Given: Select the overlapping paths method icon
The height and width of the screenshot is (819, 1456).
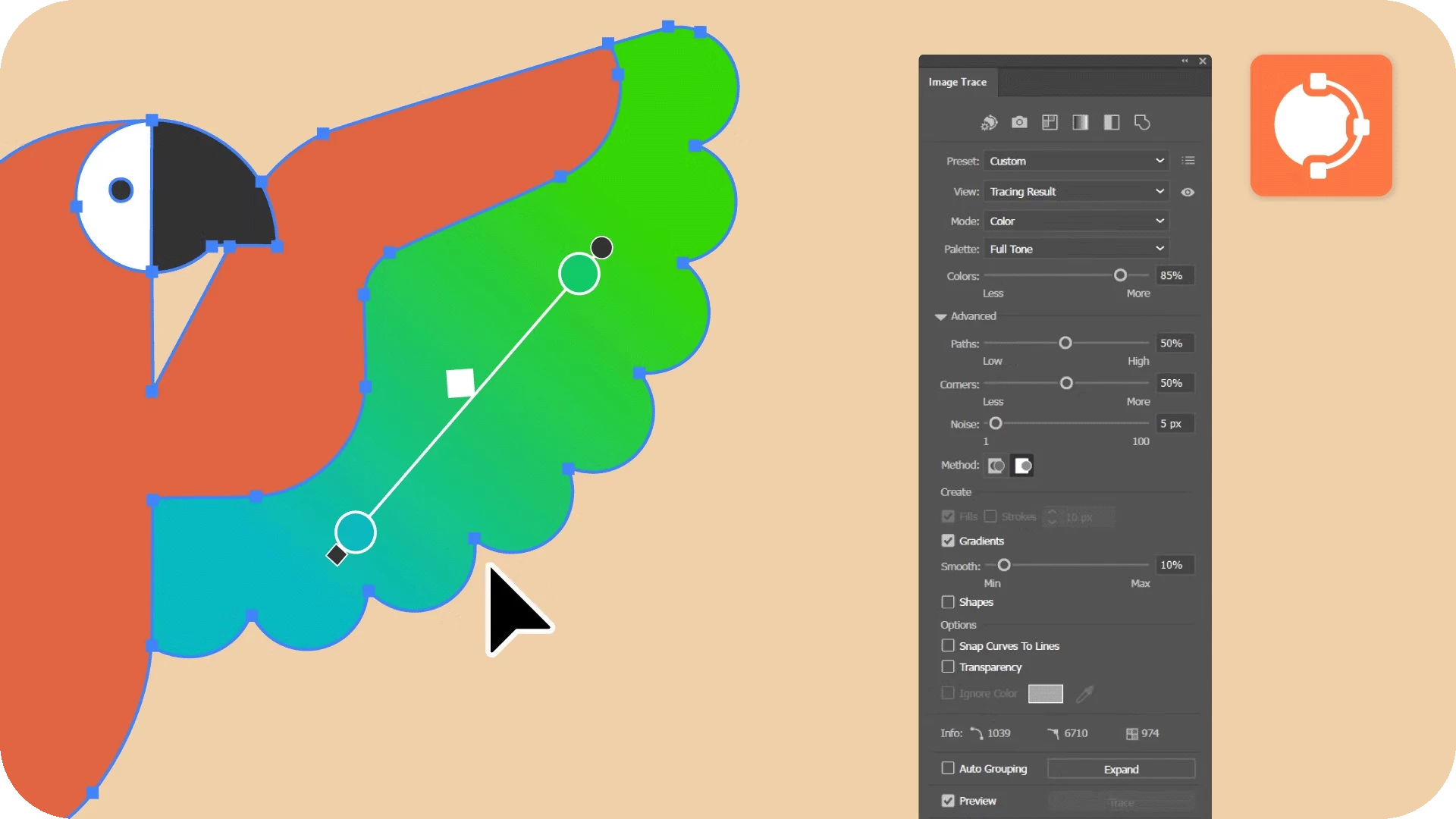Looking at the screenshot, I should pos(1023,466).
